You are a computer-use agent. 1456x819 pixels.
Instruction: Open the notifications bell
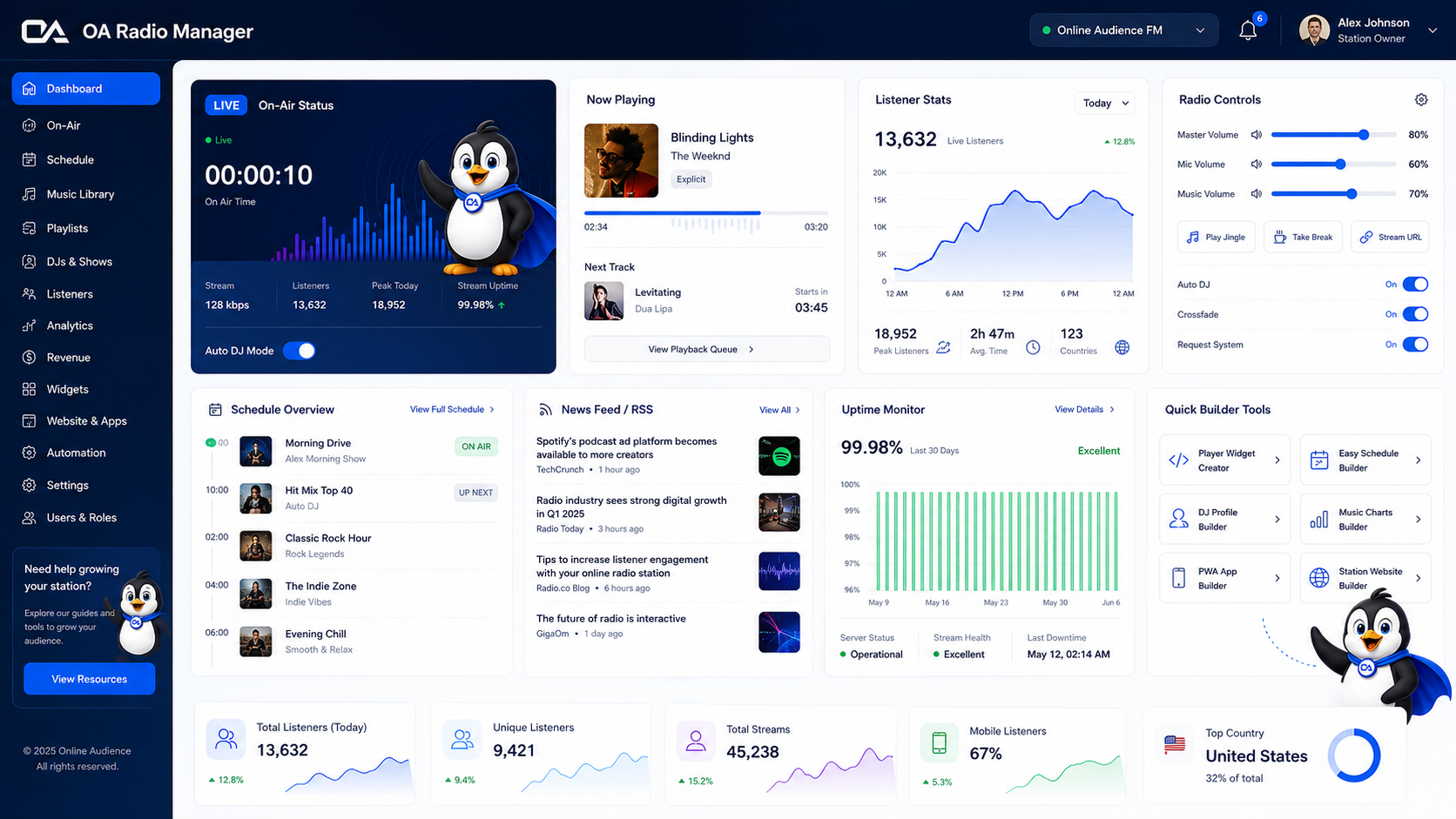1248,30
